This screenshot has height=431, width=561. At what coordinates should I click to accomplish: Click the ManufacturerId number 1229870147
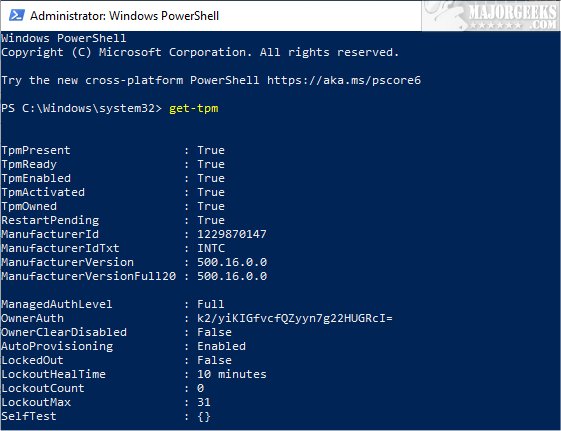coord(232,234)
